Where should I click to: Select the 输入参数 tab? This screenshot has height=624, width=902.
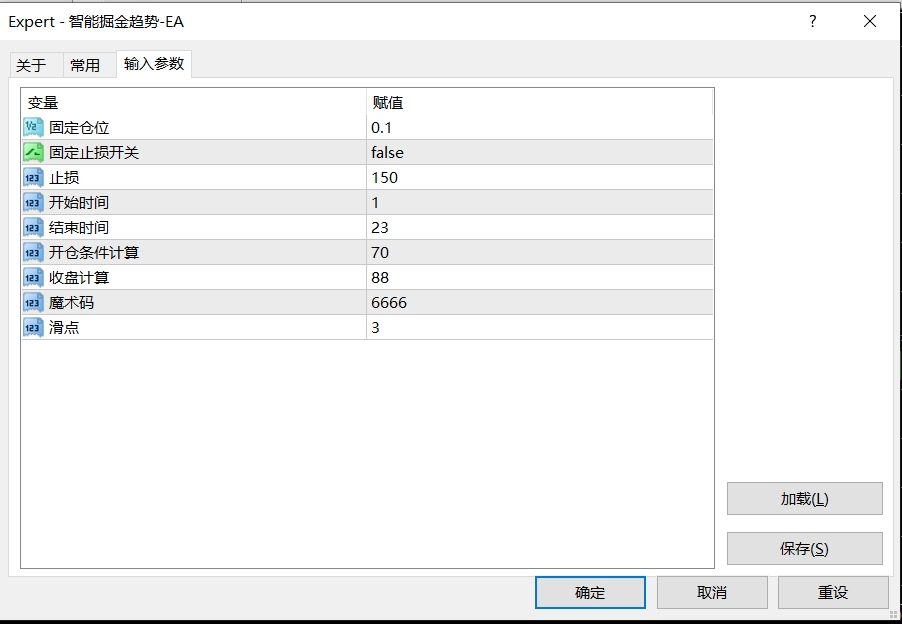pos(154,64)
